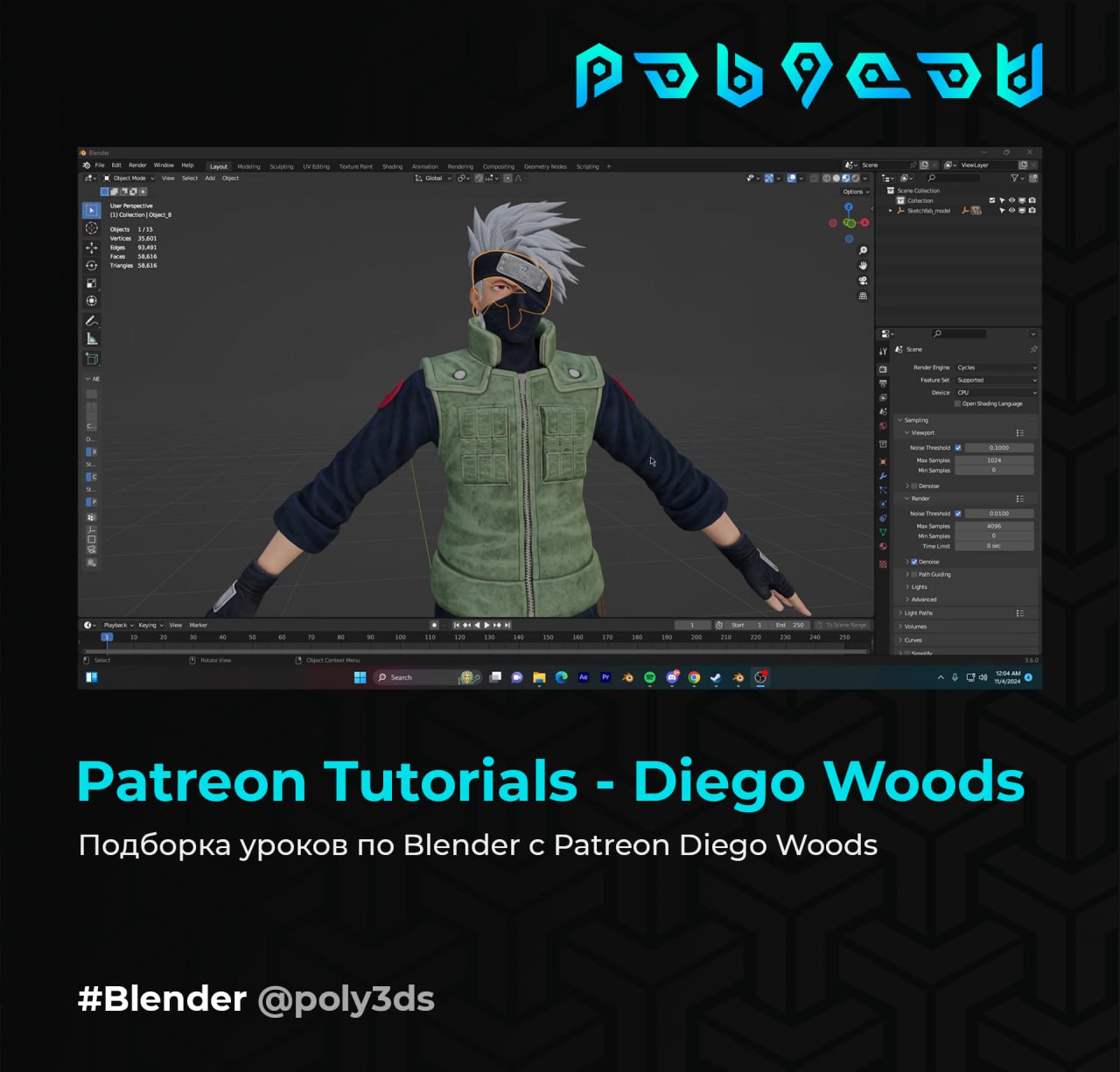Activate the Move tool
Image resolution: width=1120 pixels, height=1072 pixels.
[x=91, y=248]
